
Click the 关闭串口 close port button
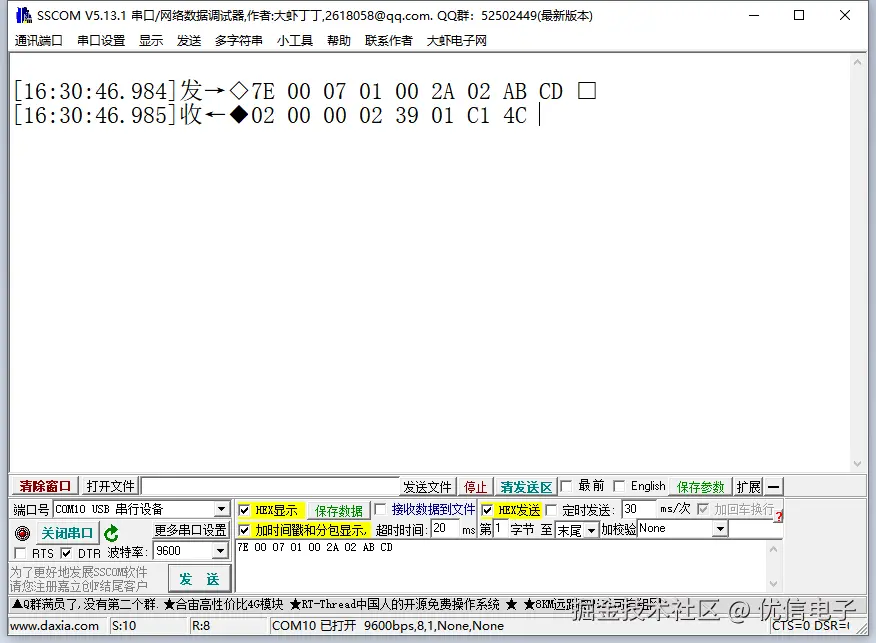point(66,532)
